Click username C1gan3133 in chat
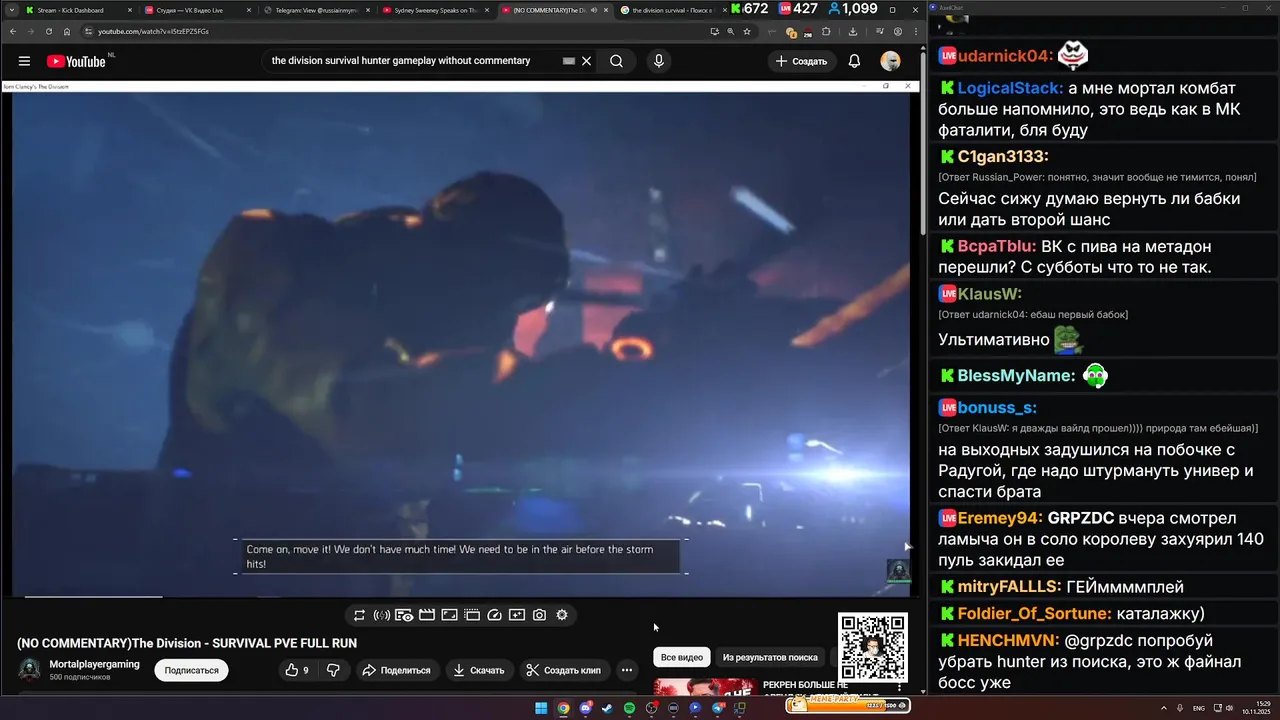Viewport: 1280px width, 720px height. (x=1003, y=156)
